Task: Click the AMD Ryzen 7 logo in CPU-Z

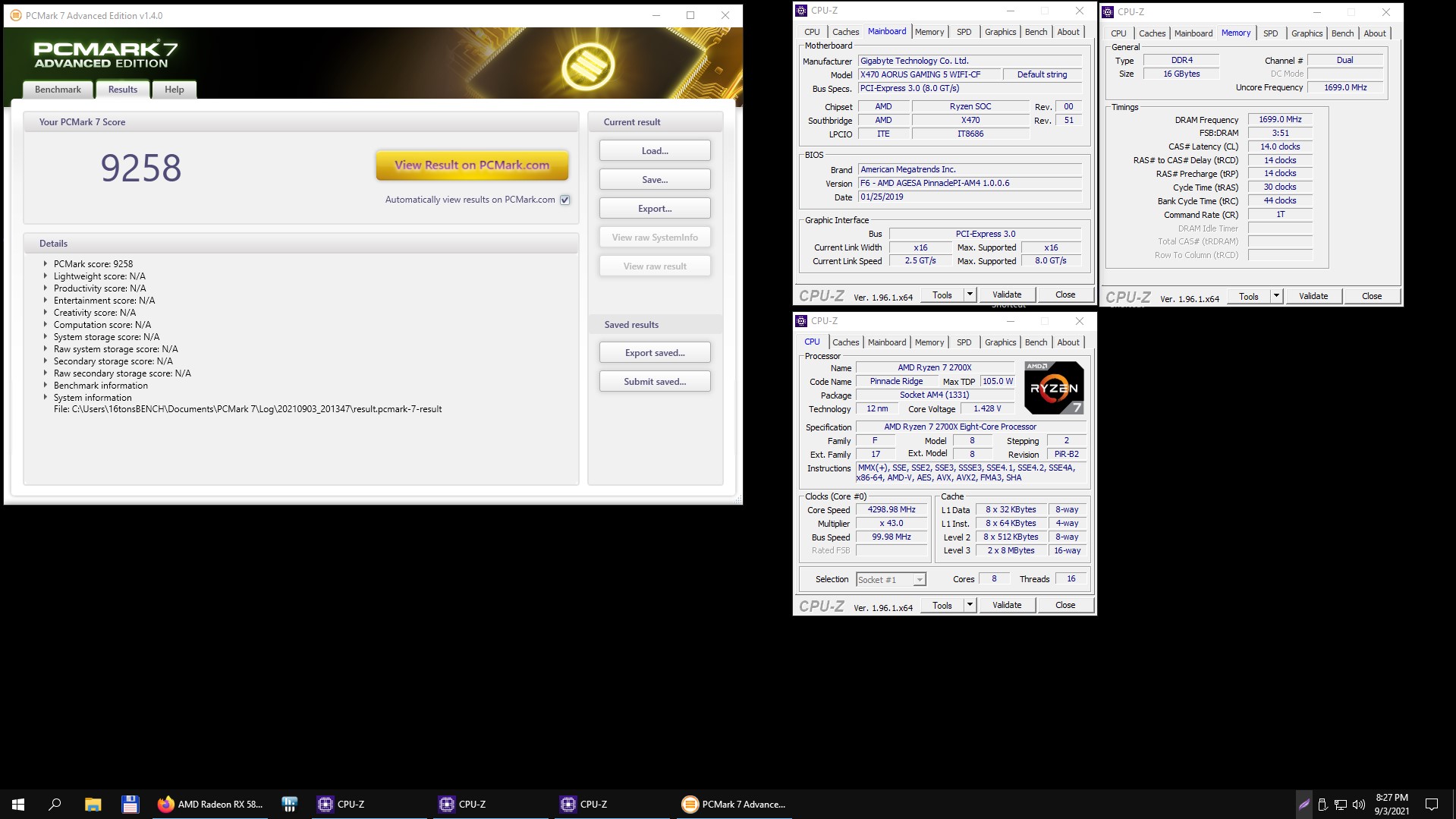Action: pyautogui.click(x=1054, y=388)
